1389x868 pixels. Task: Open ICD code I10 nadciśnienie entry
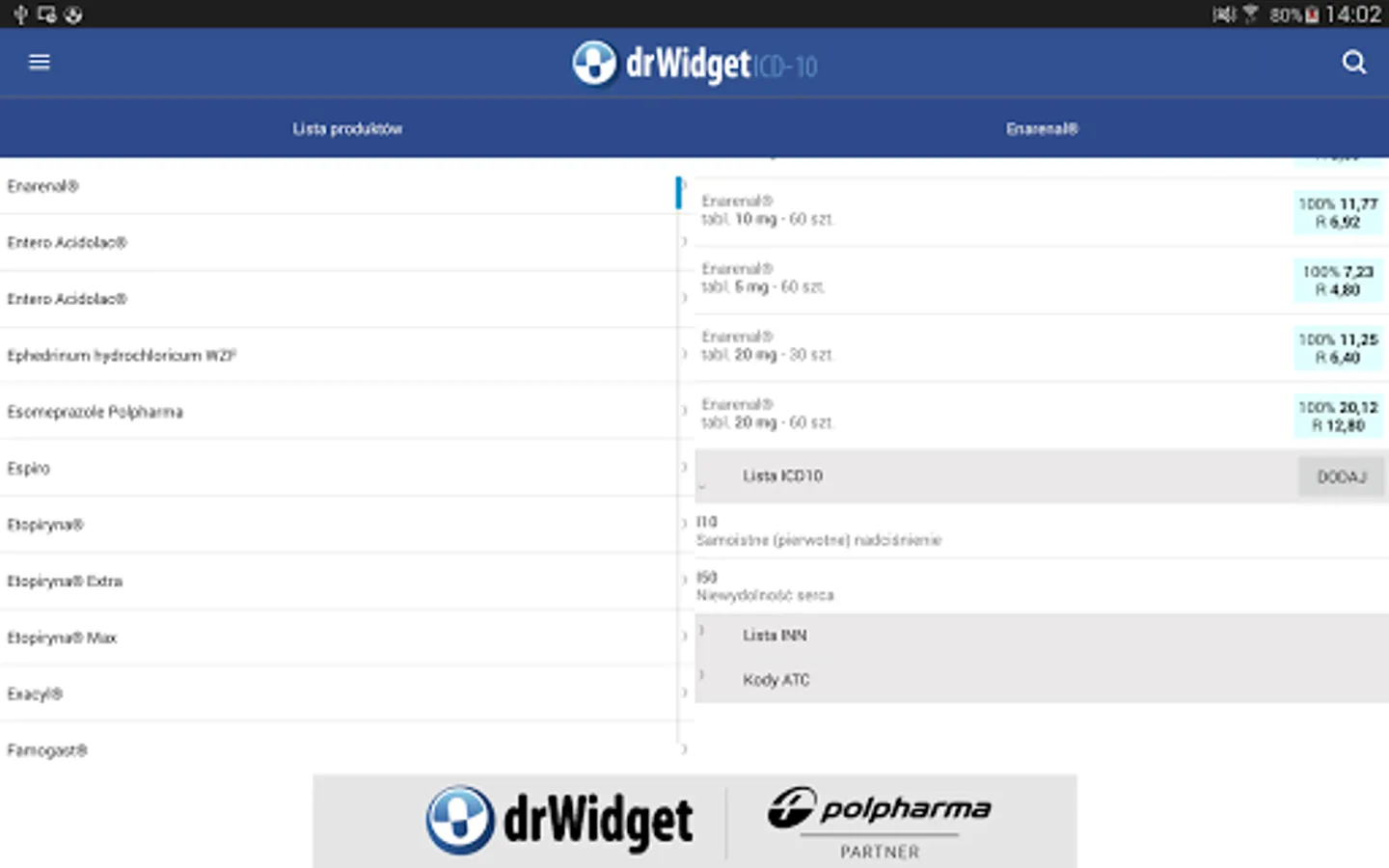[1042, 531]
